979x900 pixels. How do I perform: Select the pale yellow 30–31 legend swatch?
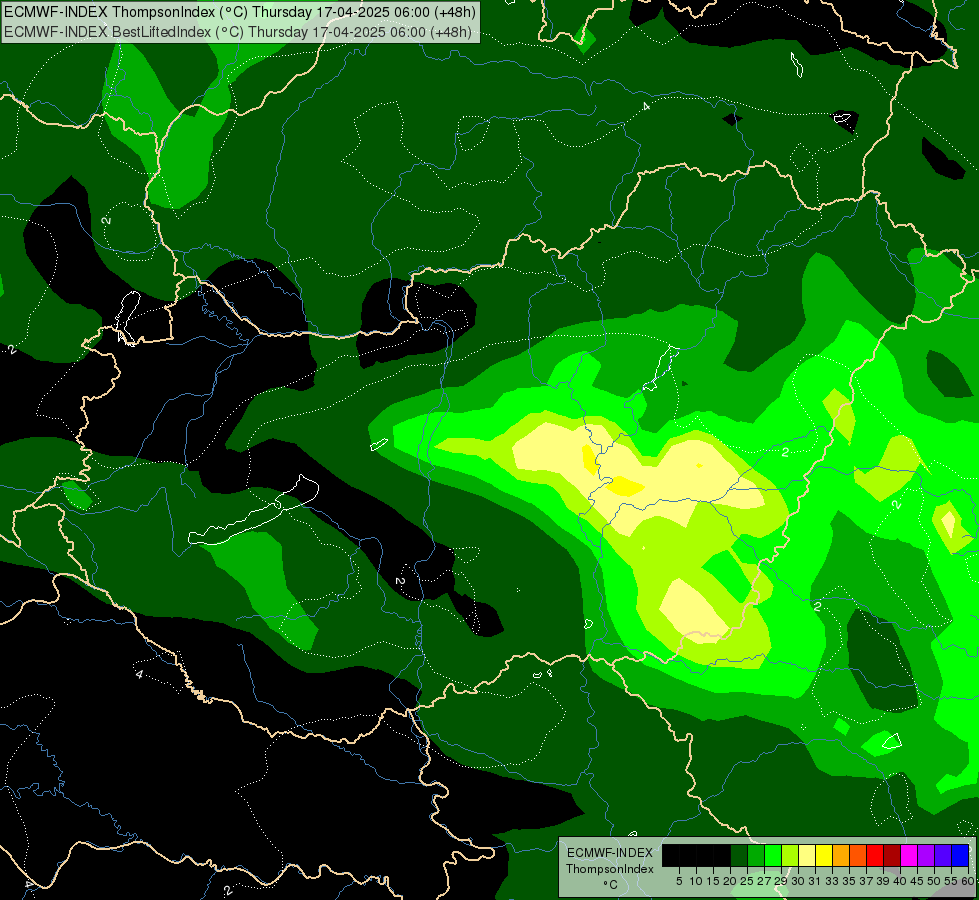tap(807, 855)
